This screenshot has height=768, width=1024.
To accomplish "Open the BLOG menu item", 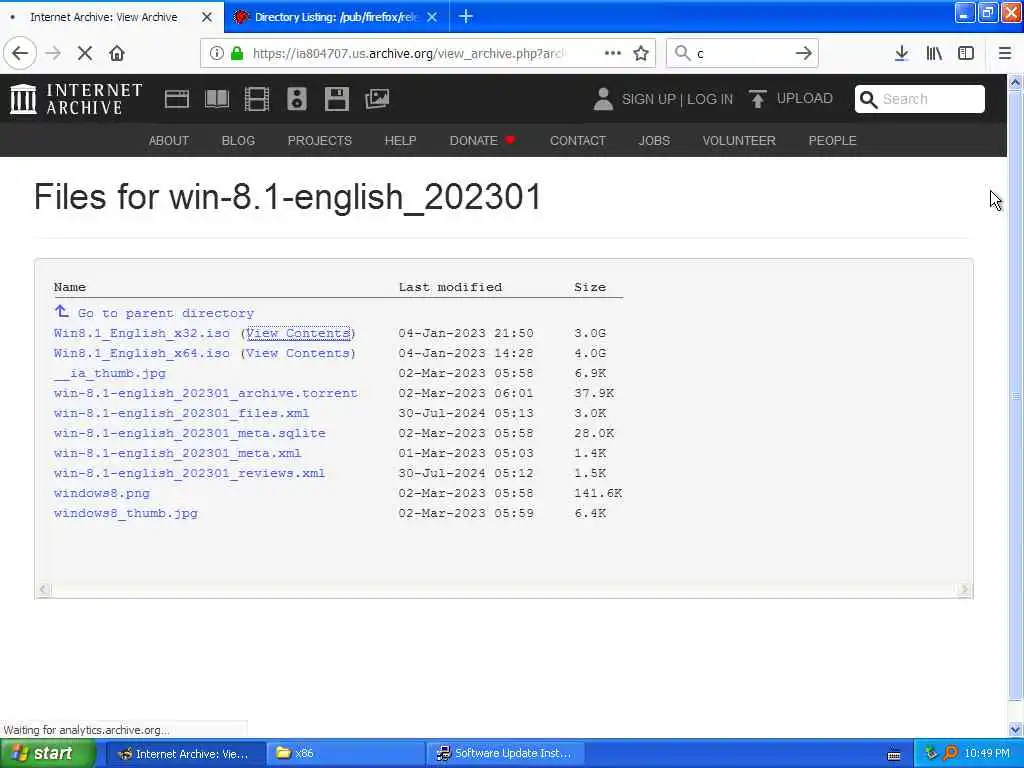I will (x=238, y=140).
